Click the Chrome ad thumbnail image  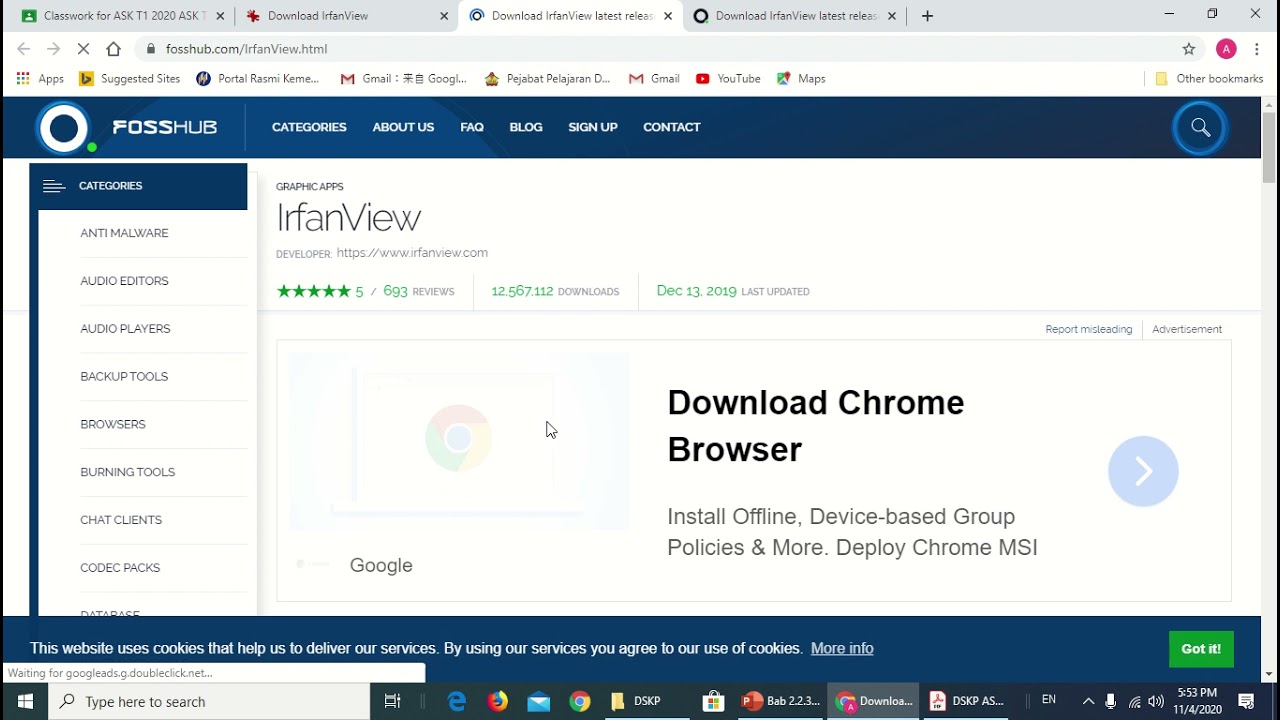(459, 440)
